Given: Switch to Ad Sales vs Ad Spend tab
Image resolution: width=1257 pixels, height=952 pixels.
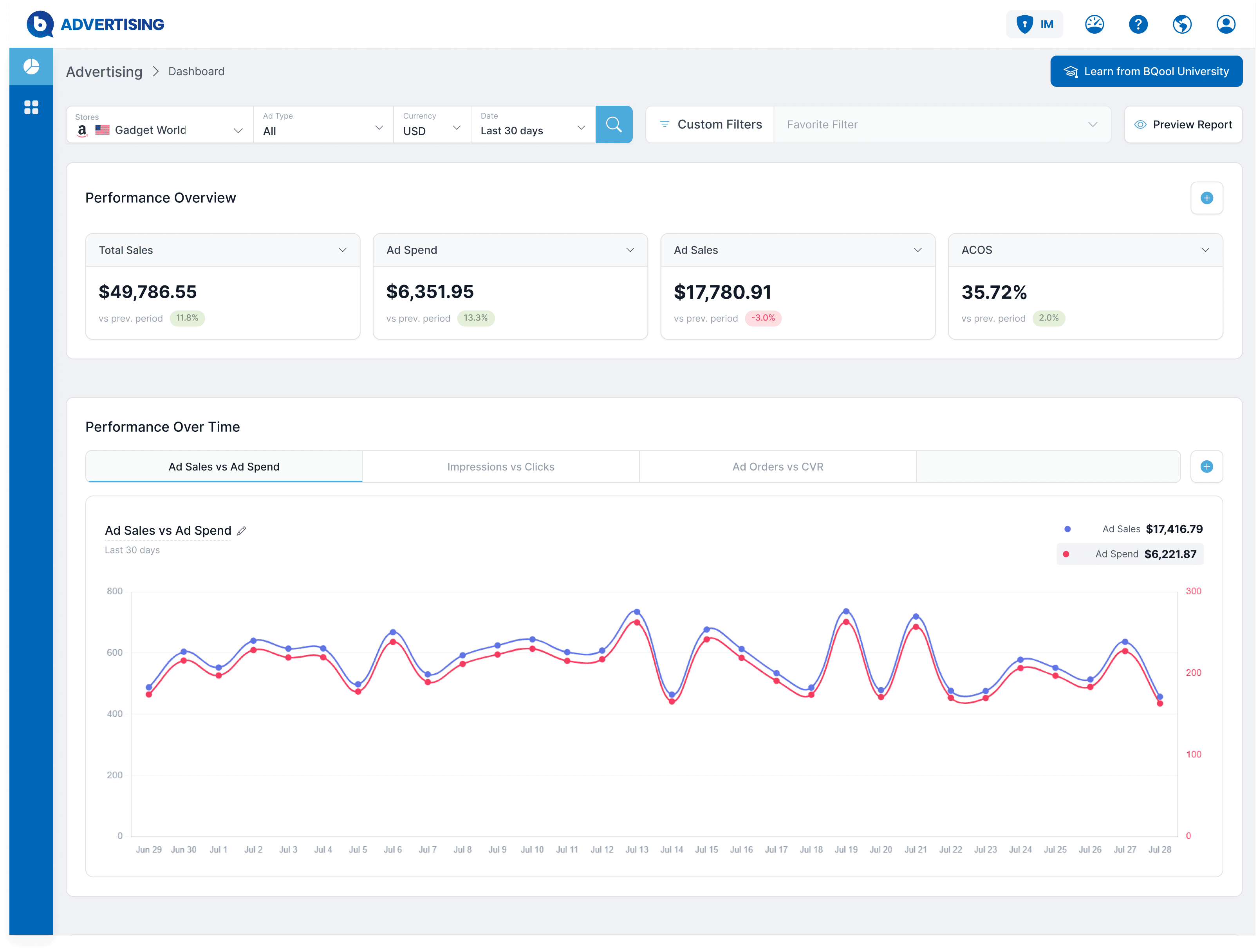Looking at the screenshot, I should (224, 466).
